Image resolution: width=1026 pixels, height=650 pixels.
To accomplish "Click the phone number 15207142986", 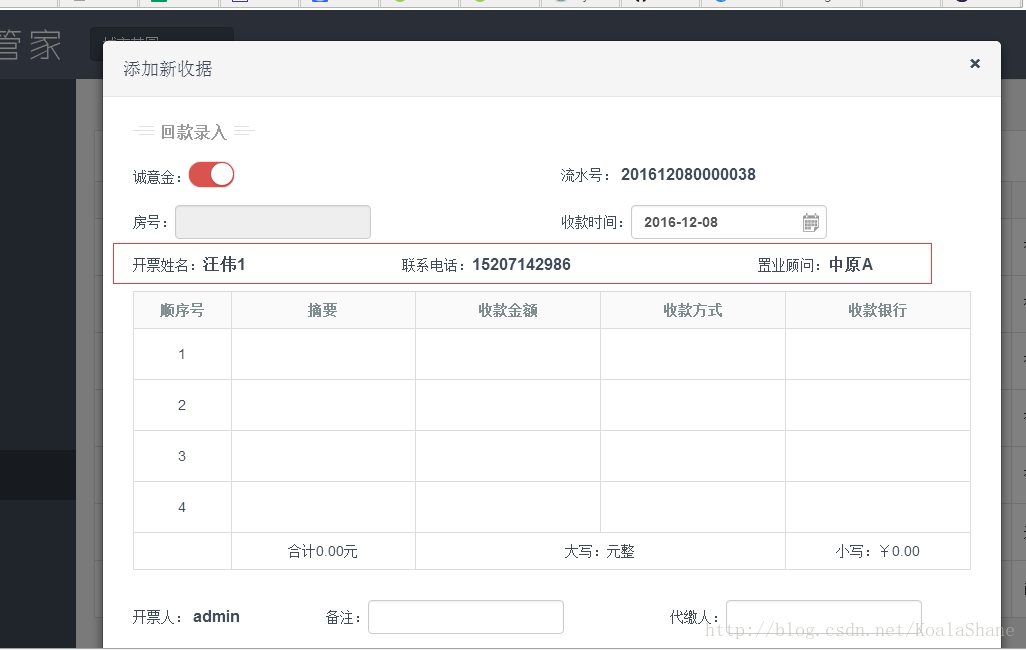I will (x=522, y=264).
